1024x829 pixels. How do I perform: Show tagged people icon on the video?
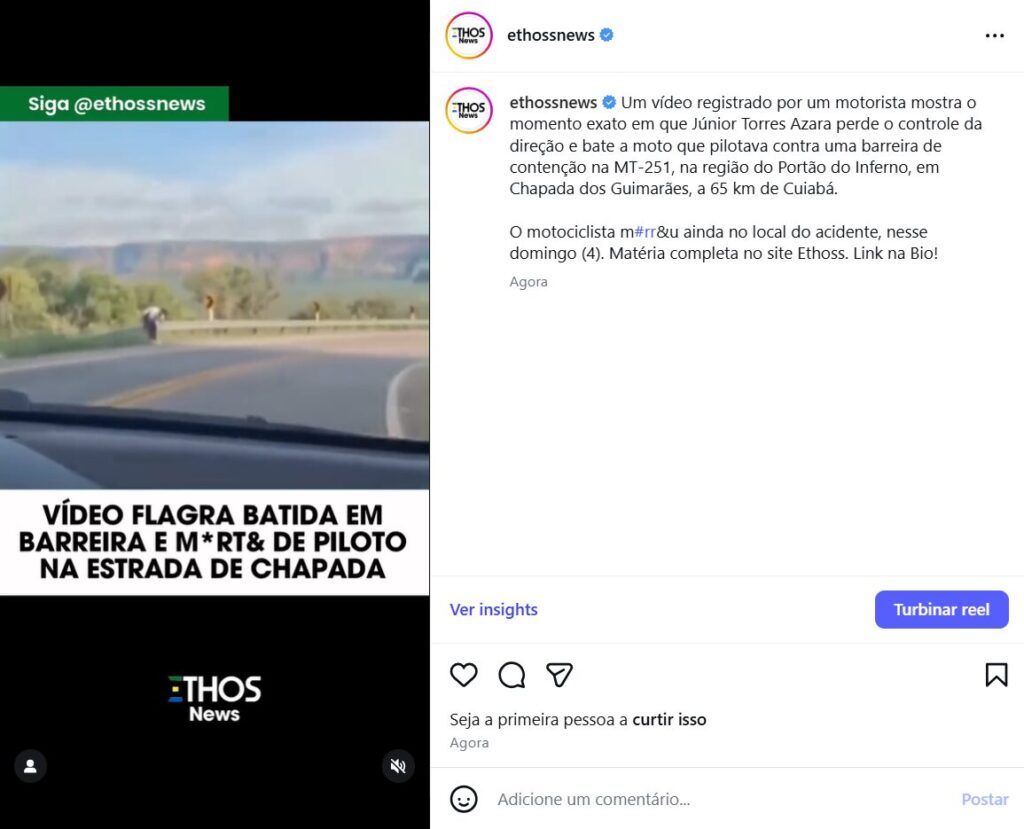[30, 766]
